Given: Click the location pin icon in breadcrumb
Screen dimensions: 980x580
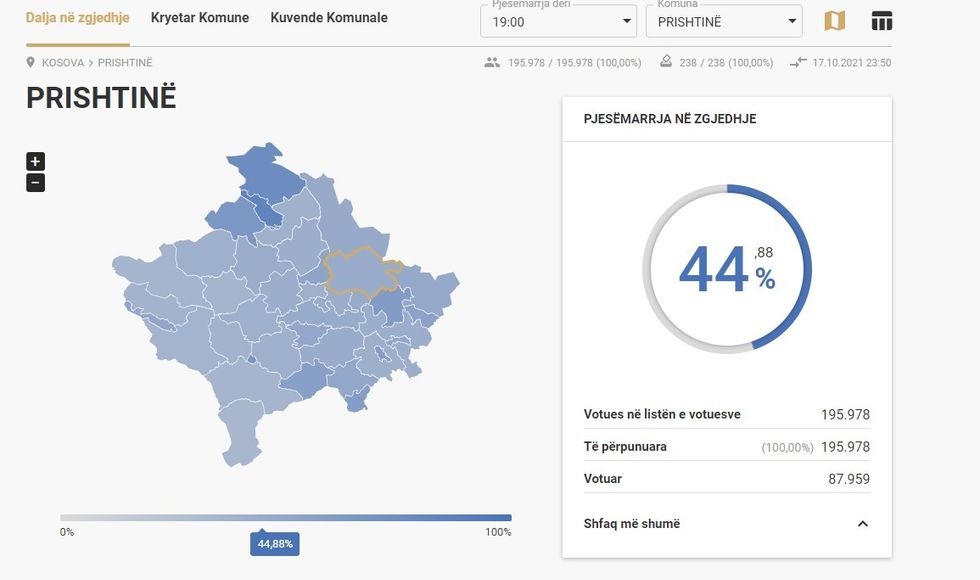Looking at the screenshot, I should point(31,63).
